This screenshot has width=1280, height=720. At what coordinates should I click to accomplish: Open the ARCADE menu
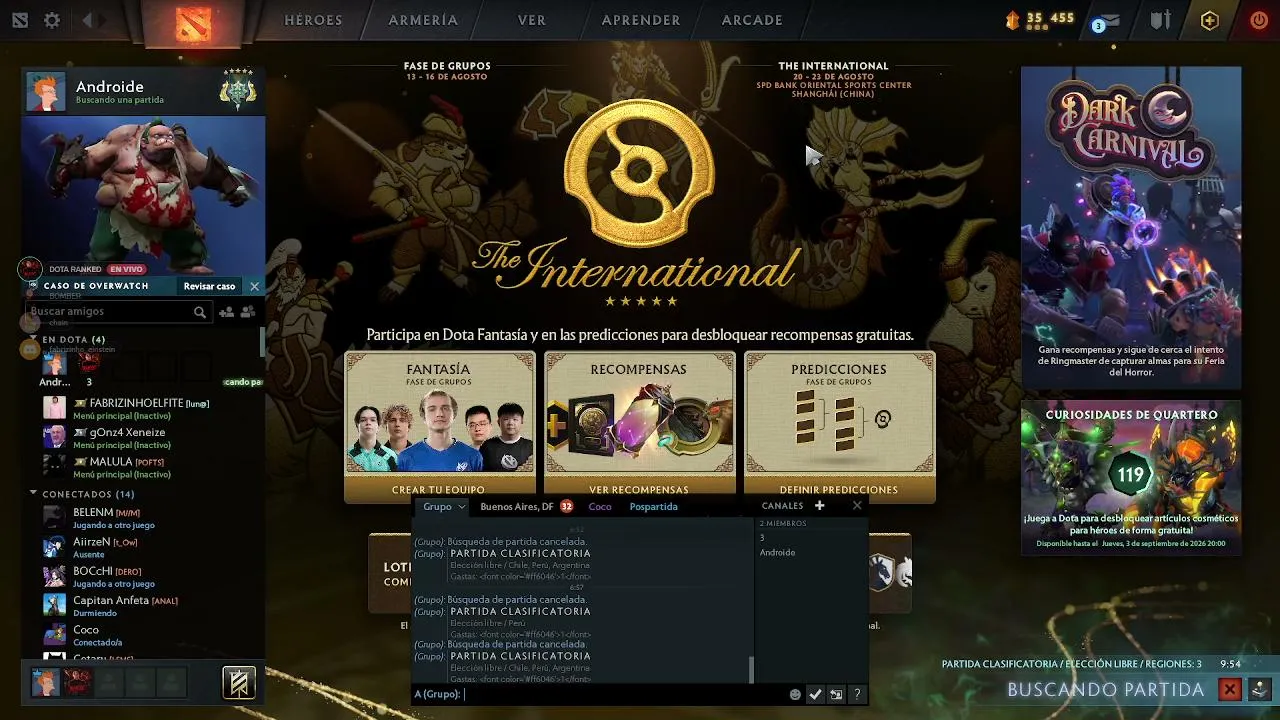(752, 20)
